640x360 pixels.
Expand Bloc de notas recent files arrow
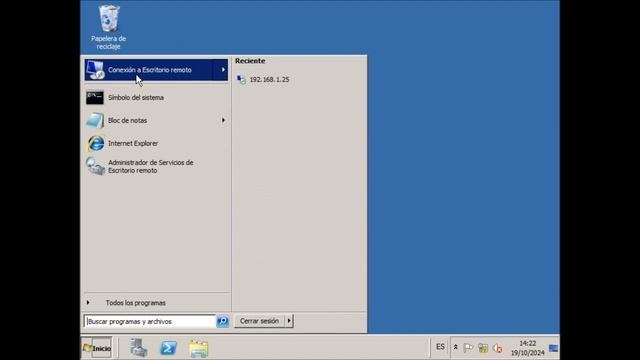pos(223,120)
